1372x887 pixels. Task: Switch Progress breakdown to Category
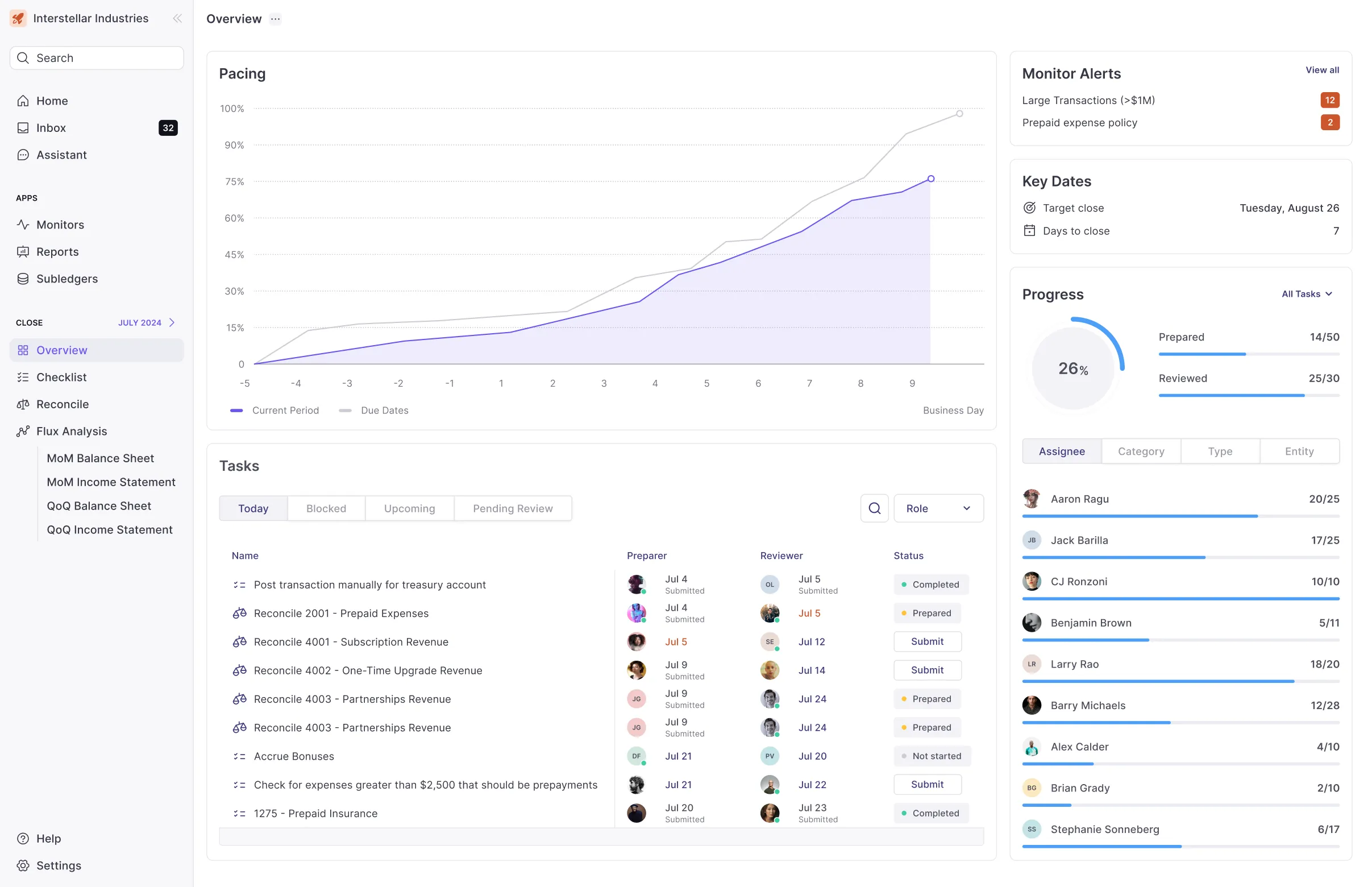[x=1141, y=451]
